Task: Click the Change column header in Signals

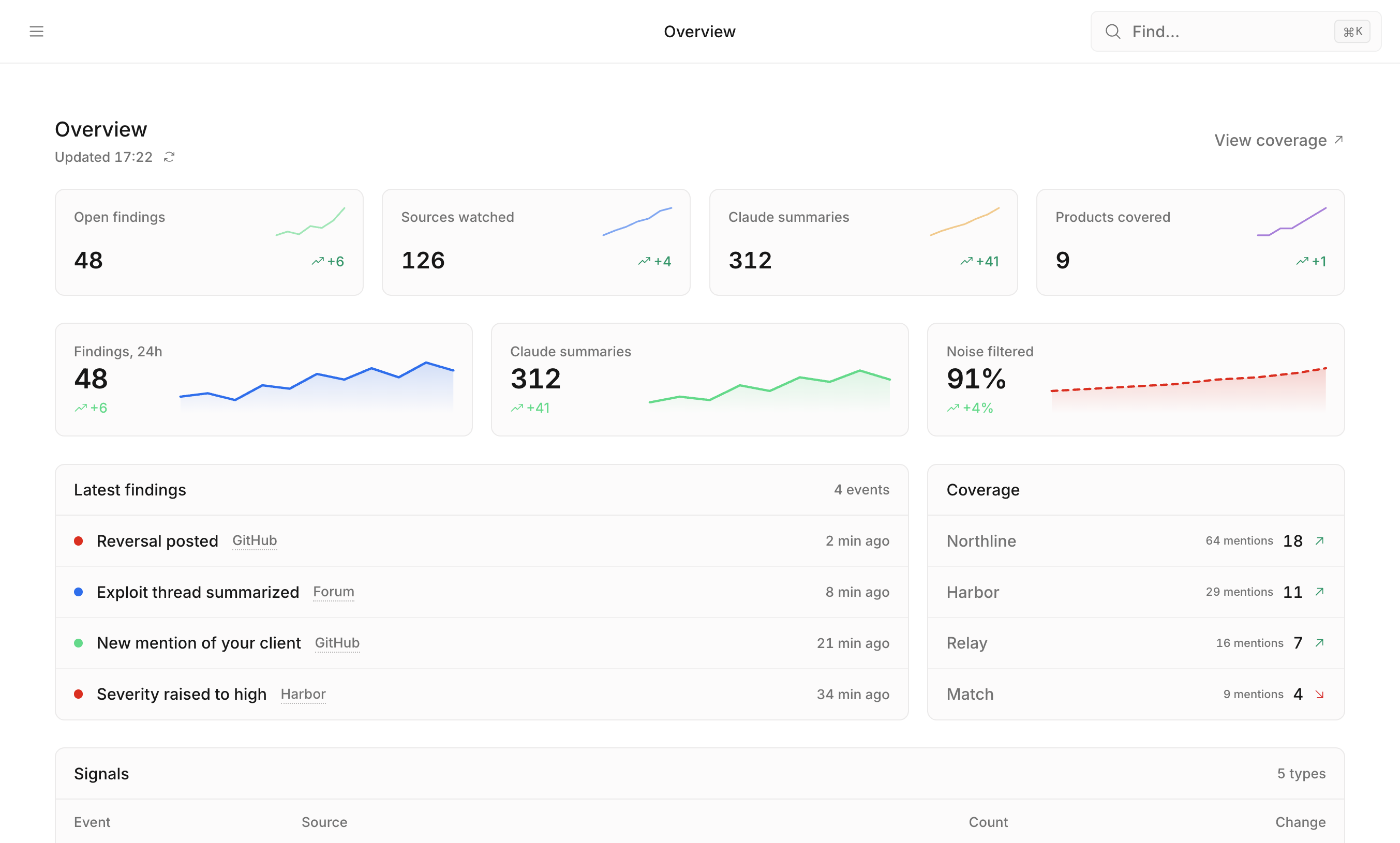Action: [x=1300, y=822]
